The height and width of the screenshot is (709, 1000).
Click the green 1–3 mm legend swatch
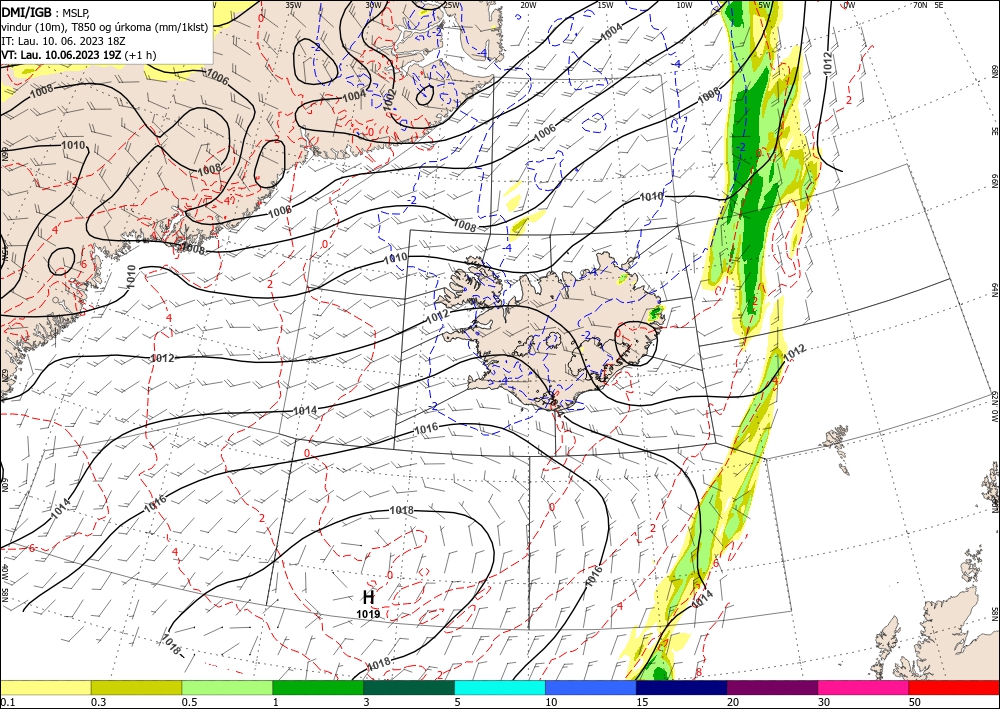pyautogui.click(x=318, y=687)
